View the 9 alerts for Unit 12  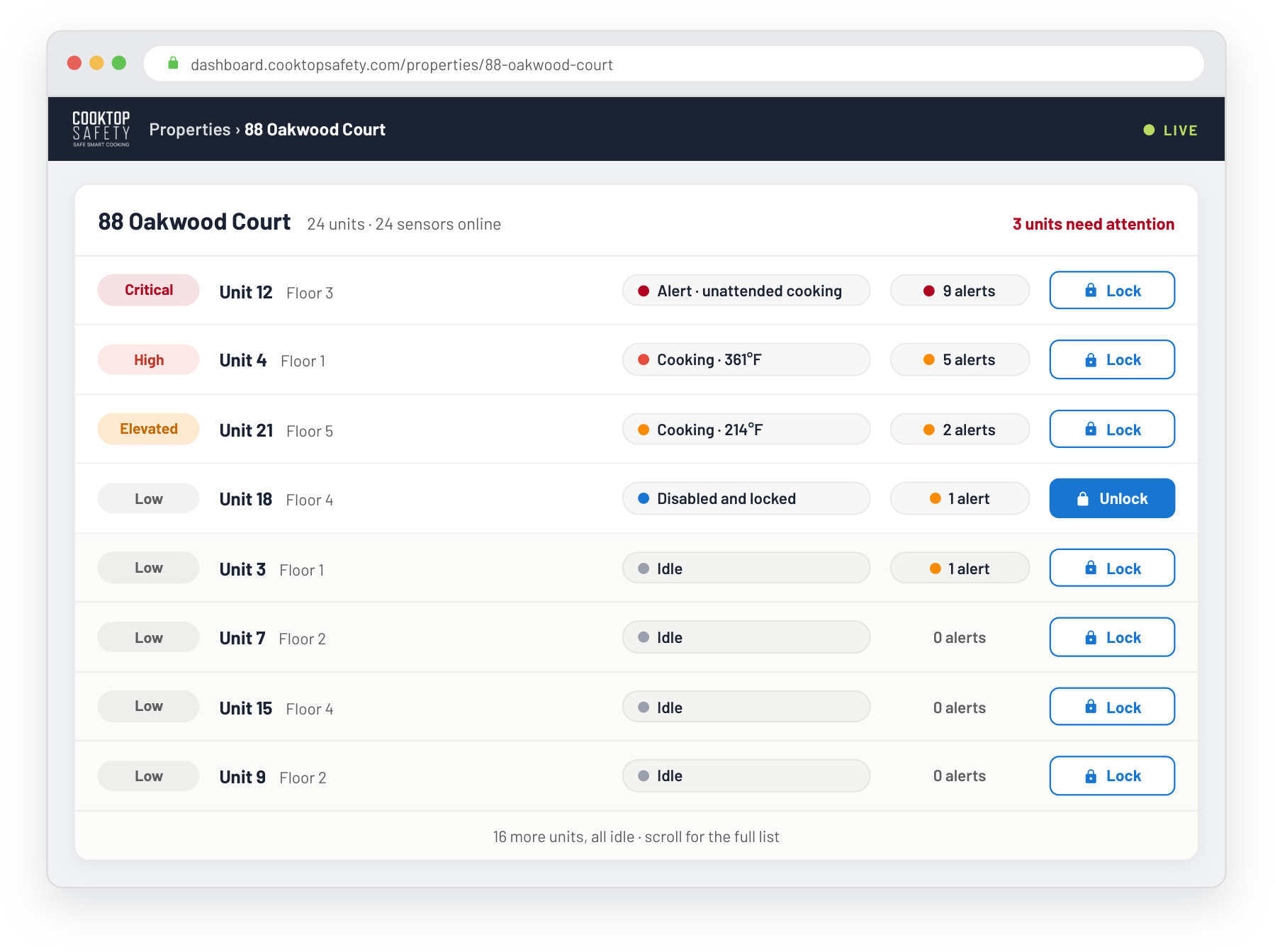[960, 291]
